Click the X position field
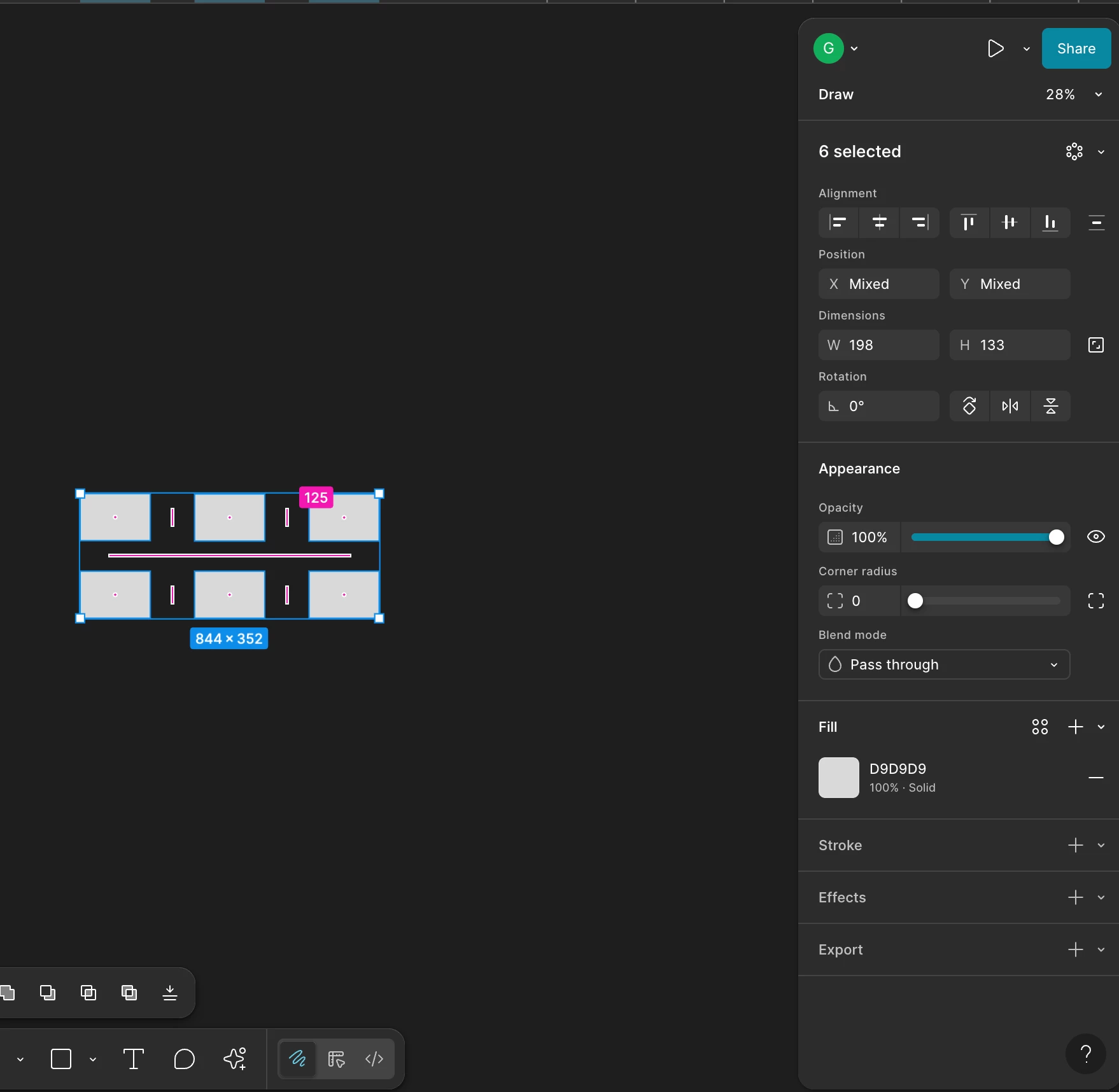This screenshot has width=1119, height=1092. point(879,284)
